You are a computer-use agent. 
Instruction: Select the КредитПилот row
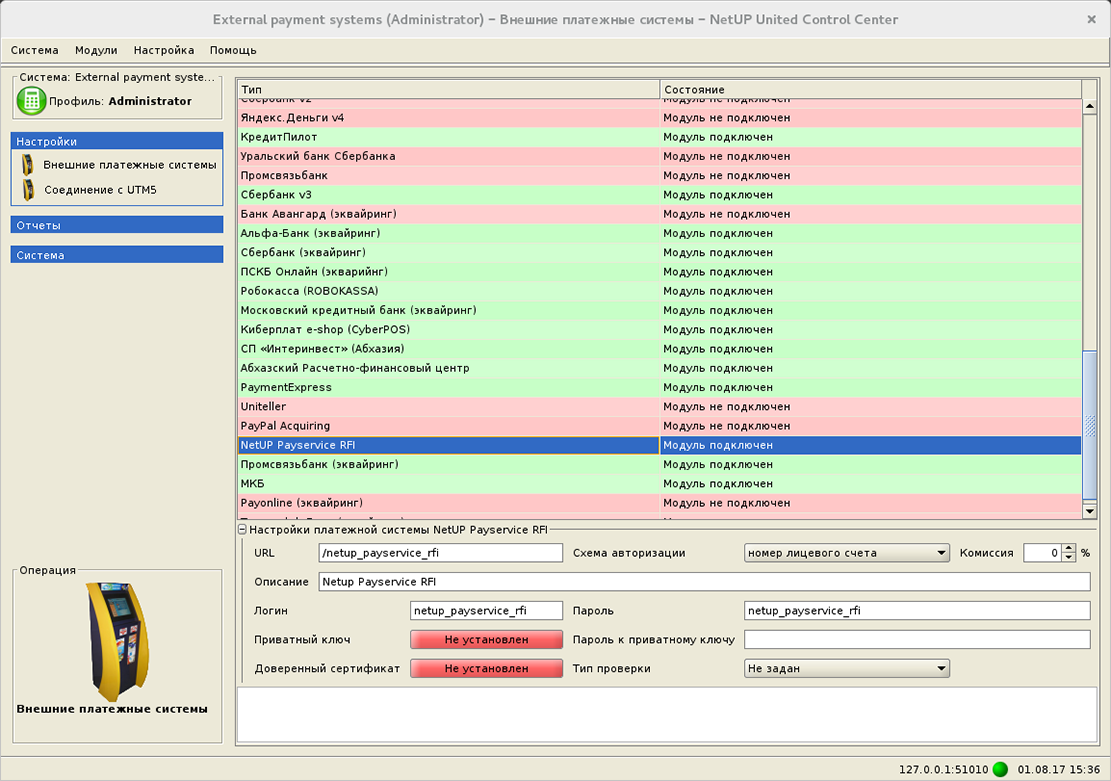pos(660,137)
